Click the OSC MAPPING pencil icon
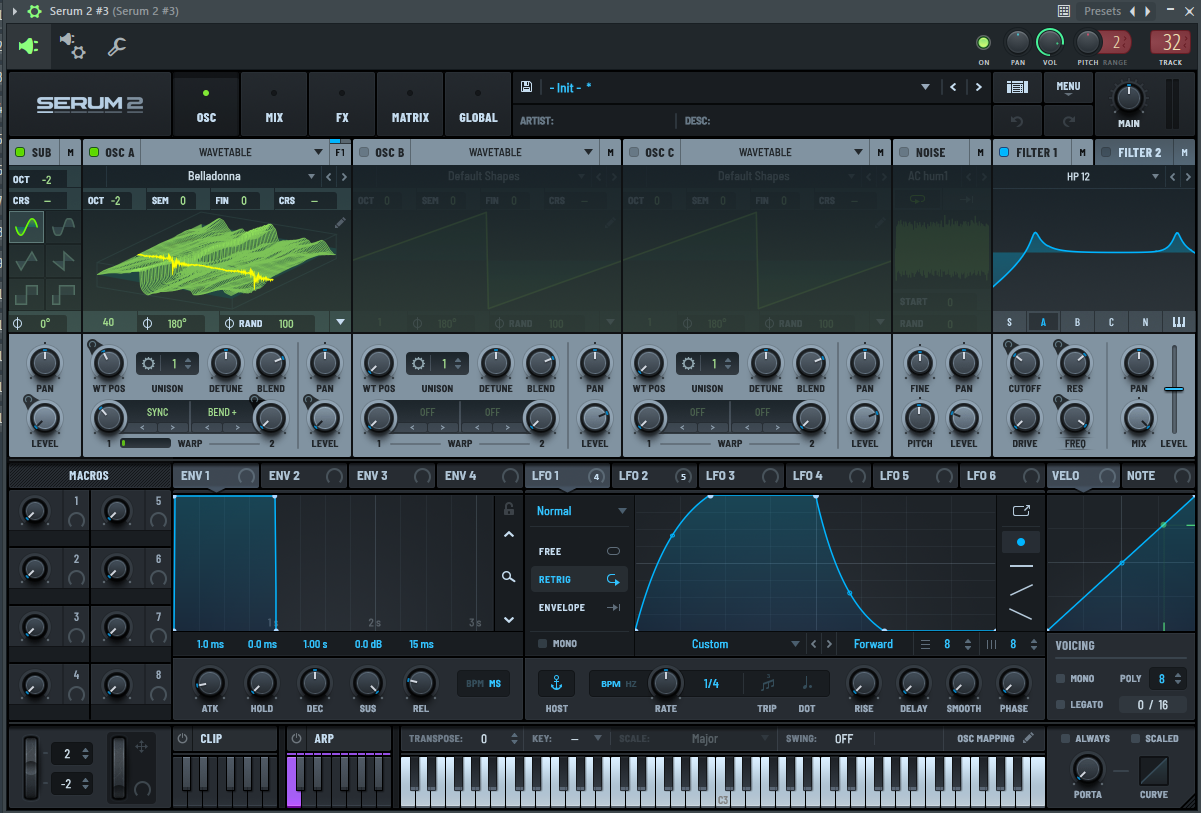1201x813 pixels. [1027, 738]
